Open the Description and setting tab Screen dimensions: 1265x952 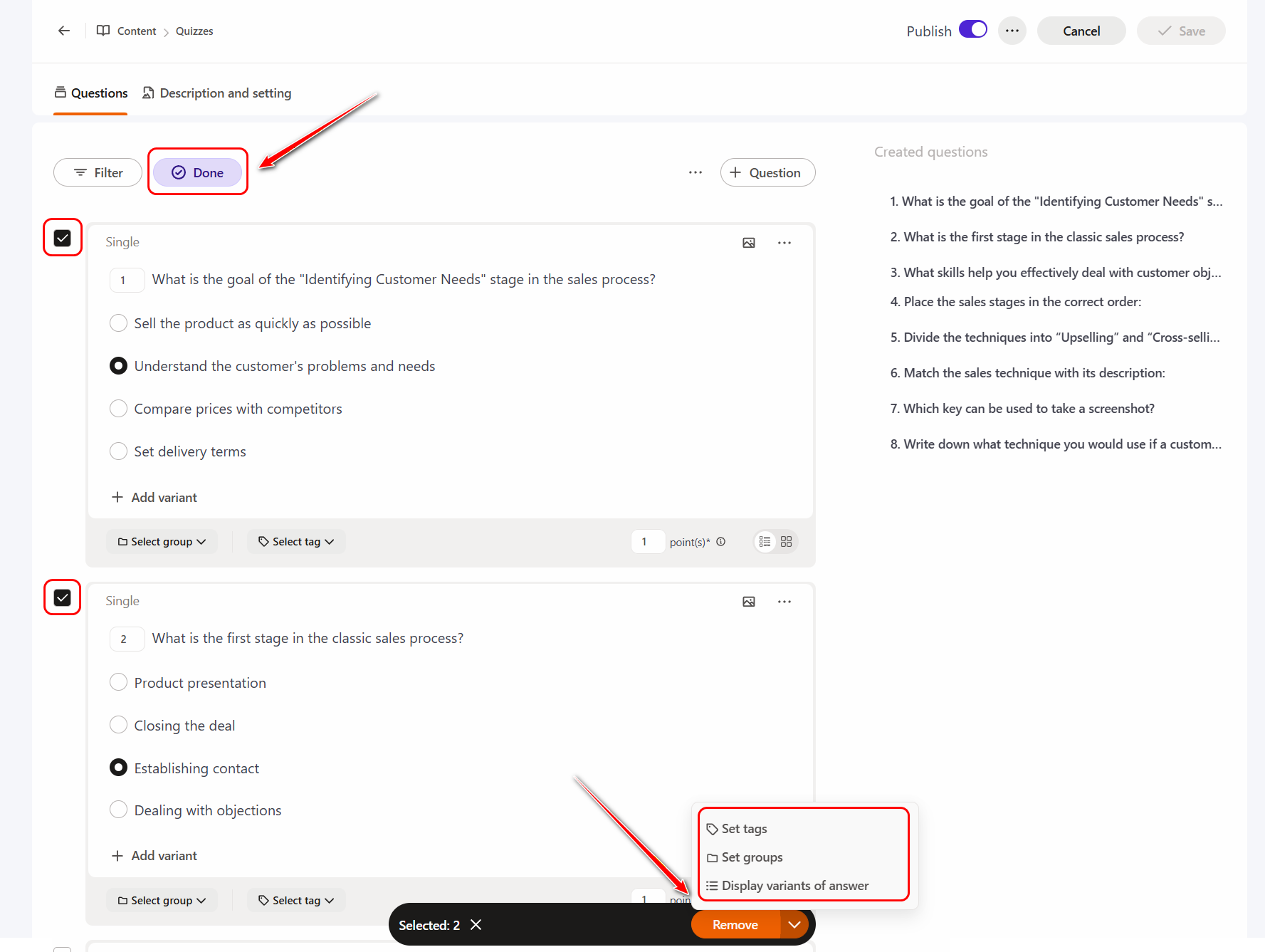point(217,93)
